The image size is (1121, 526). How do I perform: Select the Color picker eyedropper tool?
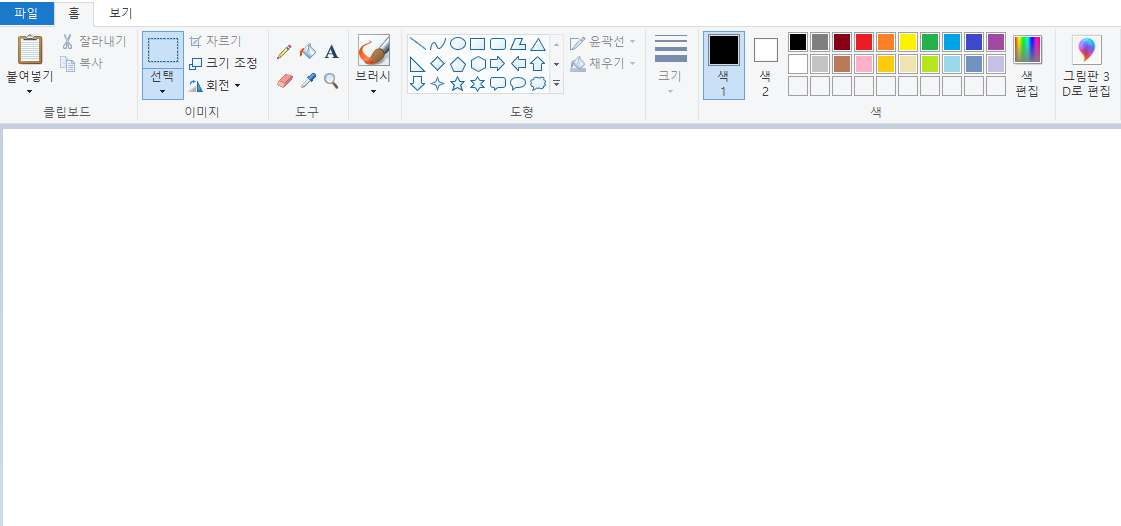click(x=307, y=81)
